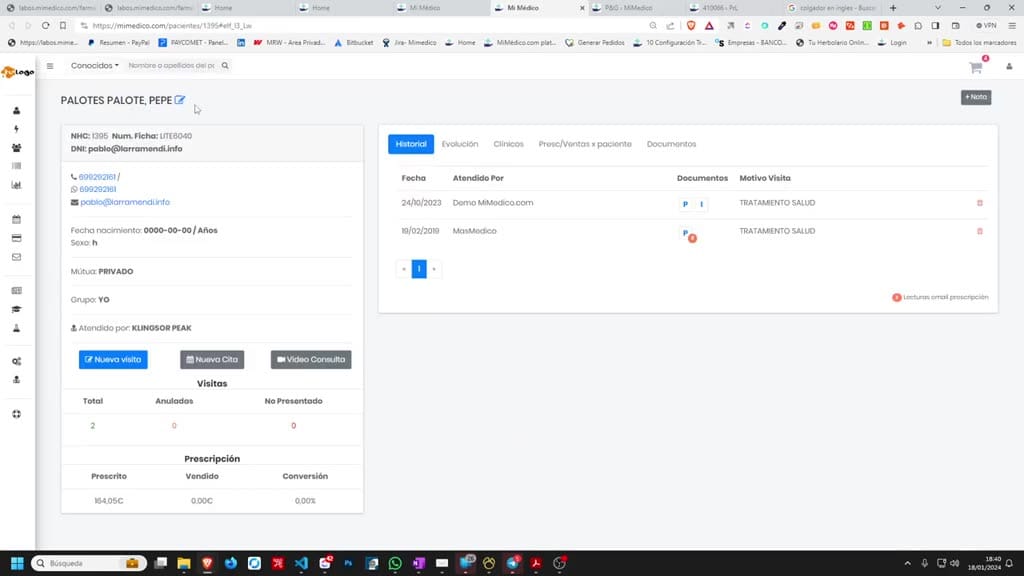Viewport: 1024px width, 576px height.
Task: Expand the Conocidos dropdown
Action: point(95,65)
